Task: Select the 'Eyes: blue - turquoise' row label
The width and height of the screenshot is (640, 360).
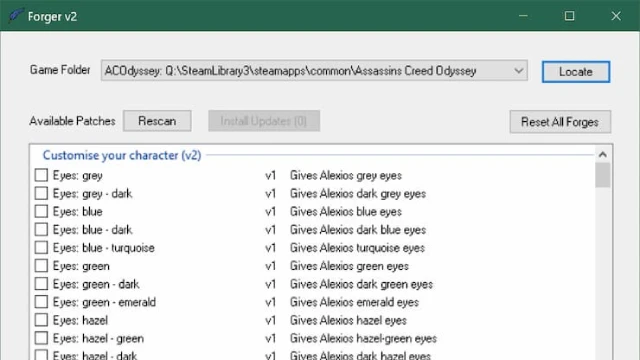Action: coord(104,248)
